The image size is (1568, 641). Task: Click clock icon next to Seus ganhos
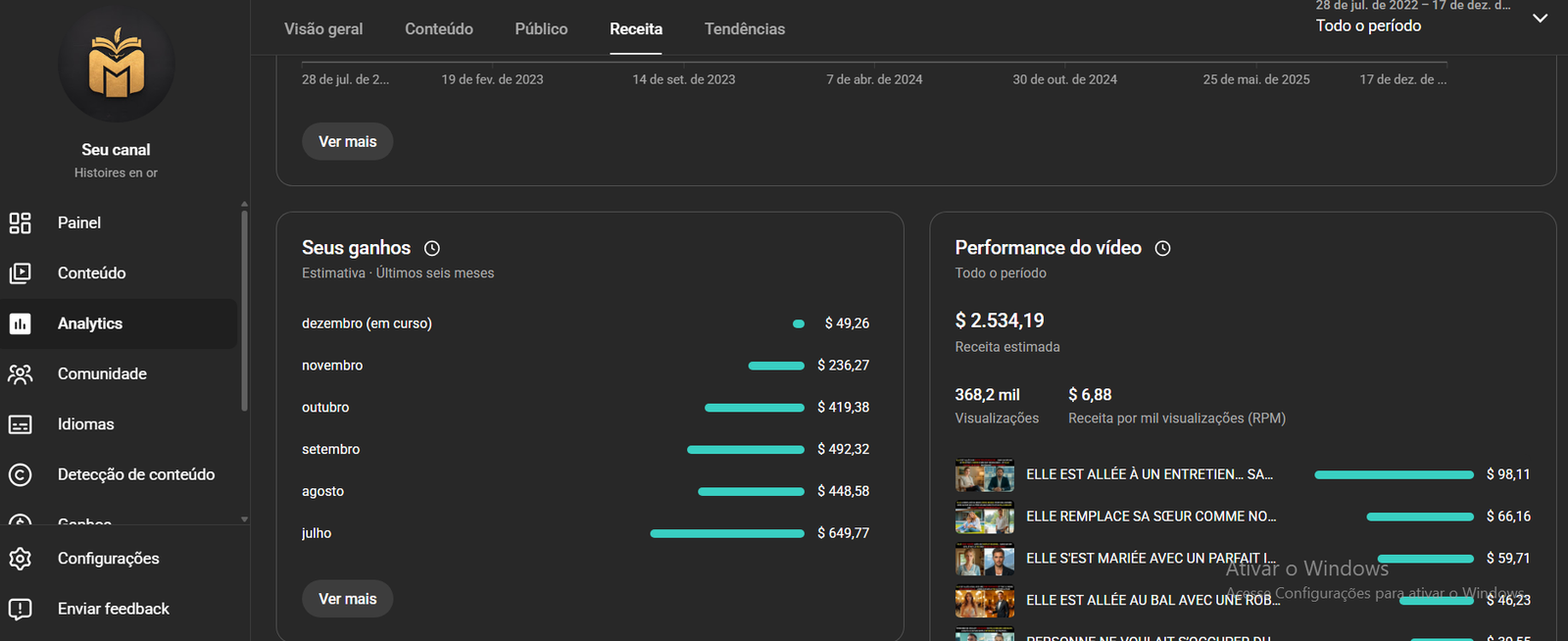tap(431, 249)
